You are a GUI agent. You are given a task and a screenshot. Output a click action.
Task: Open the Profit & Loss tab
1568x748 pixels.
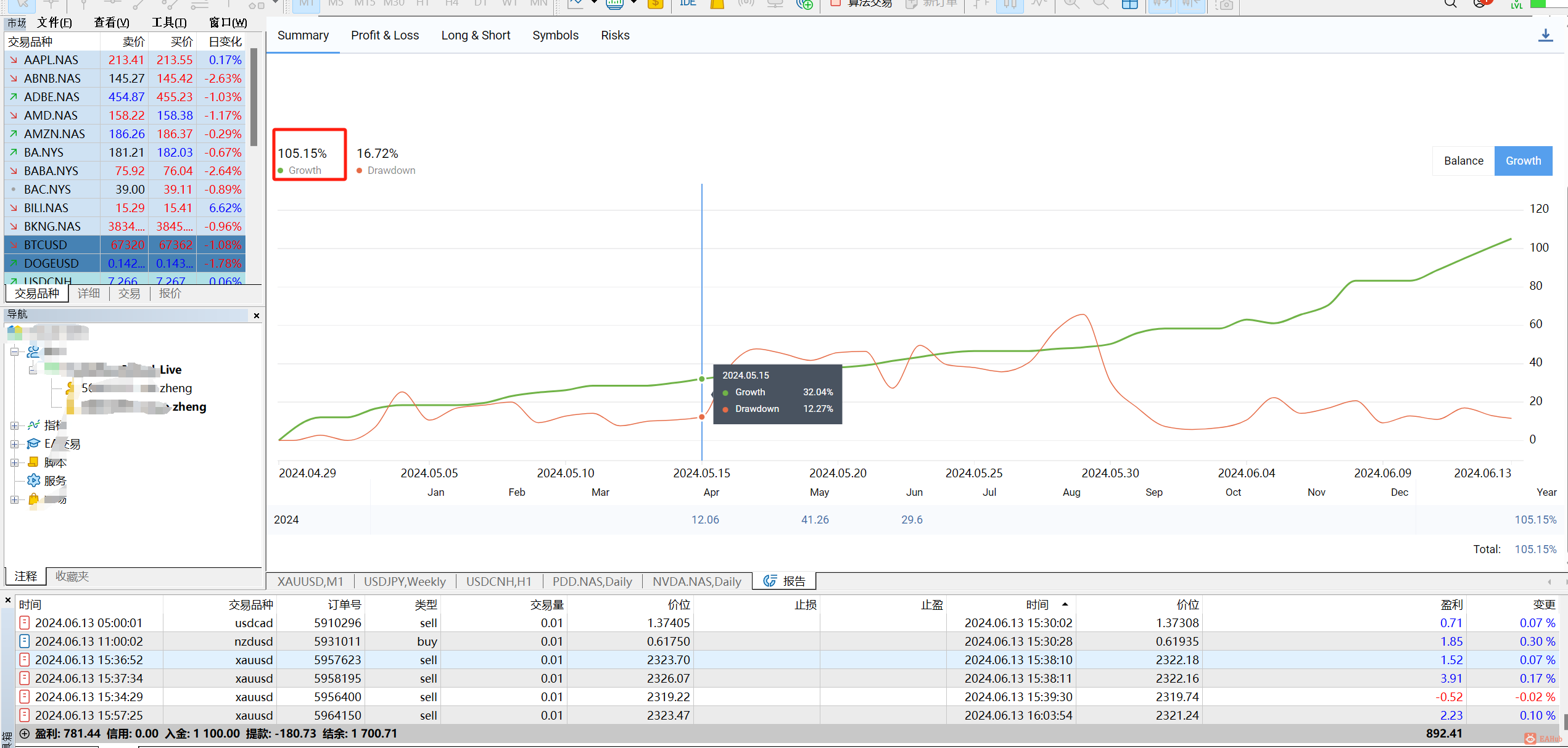click(x=384, y=35)
